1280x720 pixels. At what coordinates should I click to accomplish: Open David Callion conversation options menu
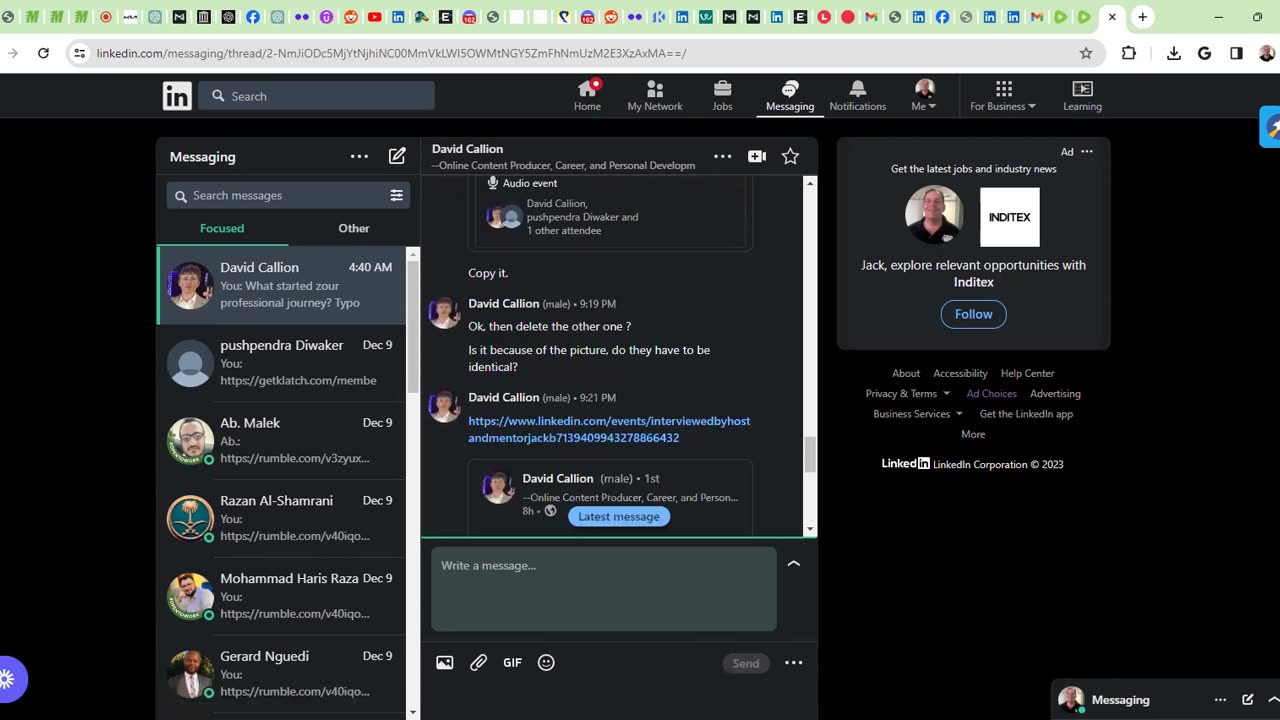pyautogui.click(x=722, y=156)
